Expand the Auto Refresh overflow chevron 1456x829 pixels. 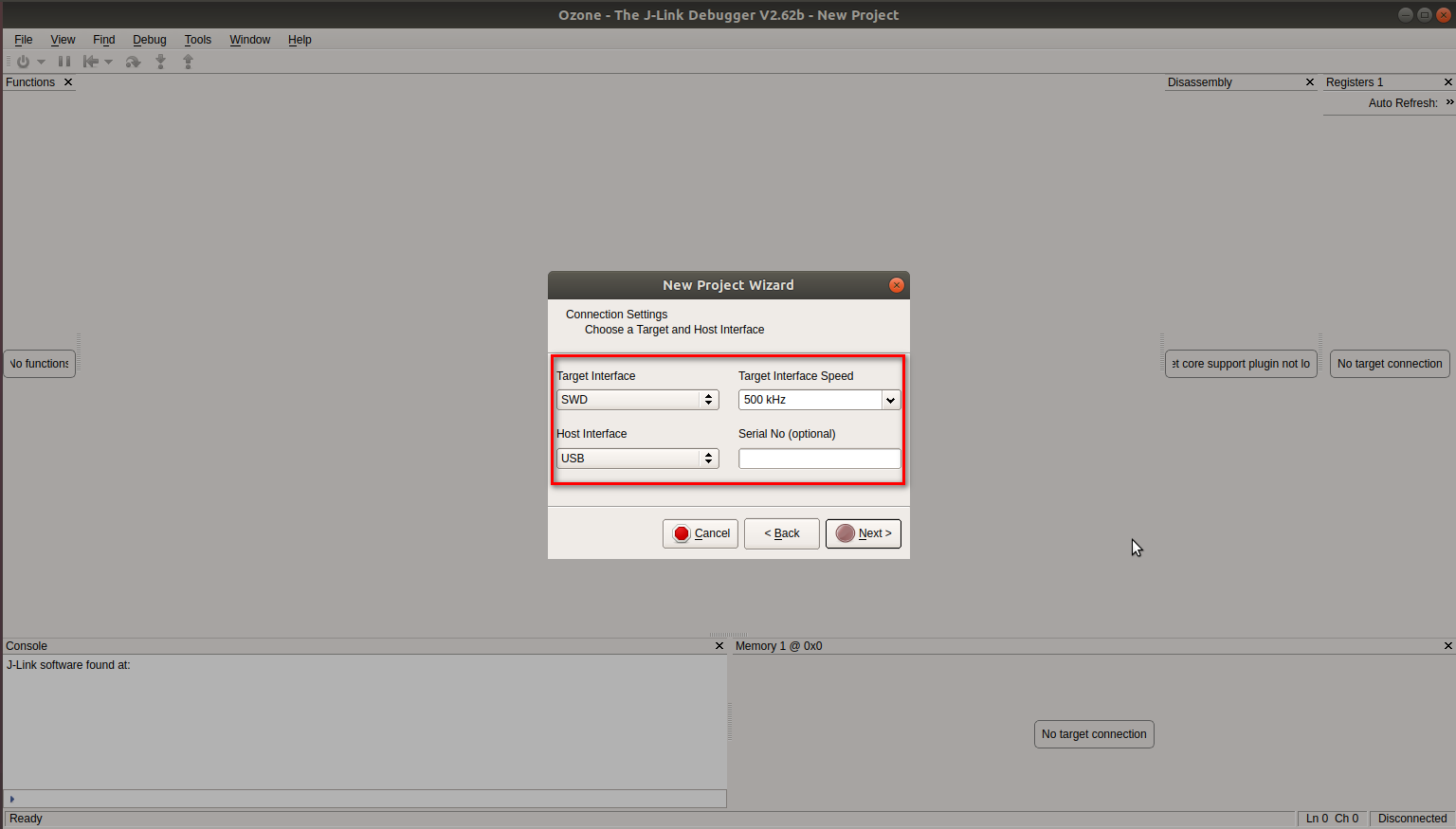(x=1449, y=102)
